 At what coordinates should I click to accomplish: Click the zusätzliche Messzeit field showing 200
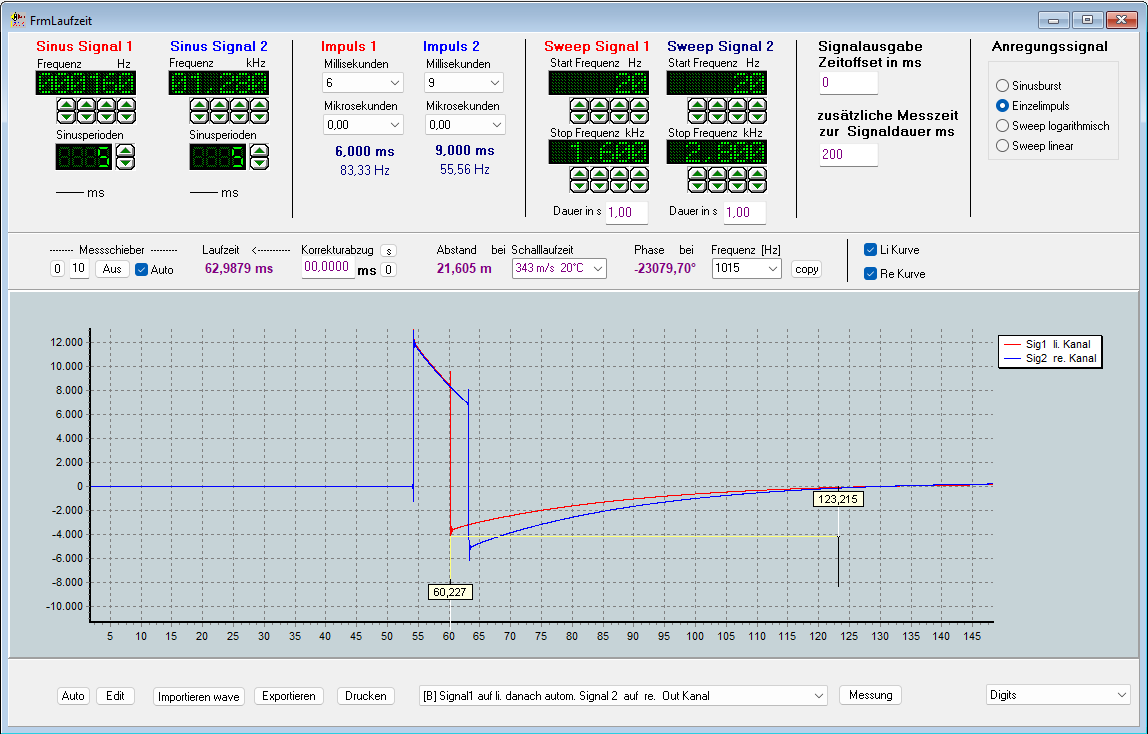(x=848, y=154)
